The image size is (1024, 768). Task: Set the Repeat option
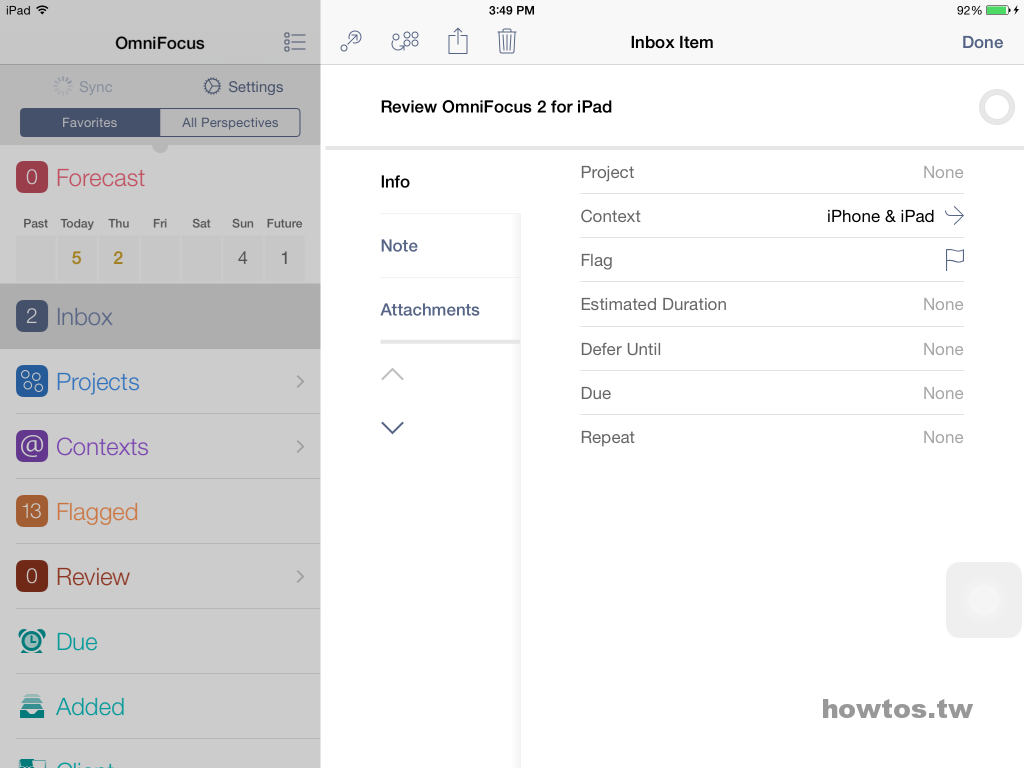(772, 437)
